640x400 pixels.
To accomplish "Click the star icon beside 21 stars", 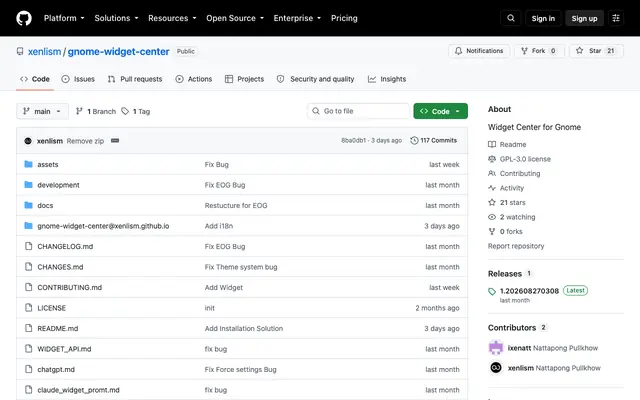I will click(x=492, y=202).
